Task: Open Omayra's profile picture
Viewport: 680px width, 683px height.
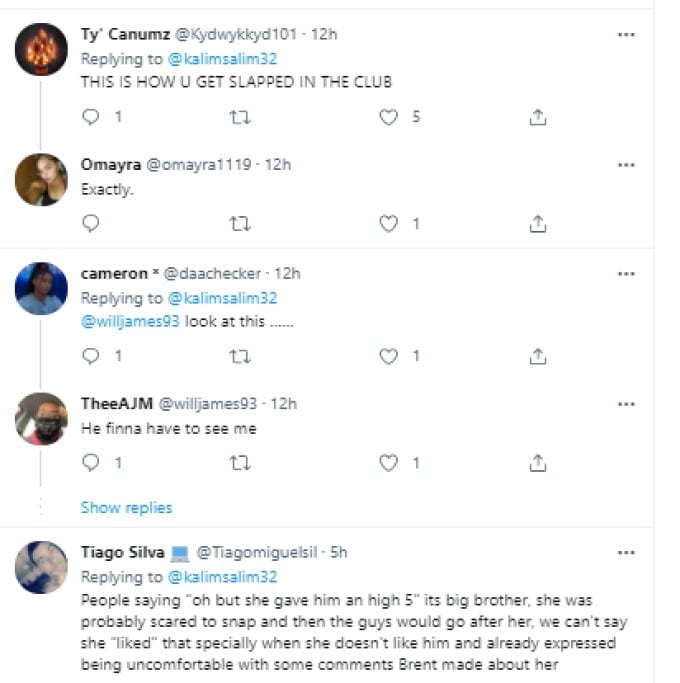Action: [x=41, y=181]
